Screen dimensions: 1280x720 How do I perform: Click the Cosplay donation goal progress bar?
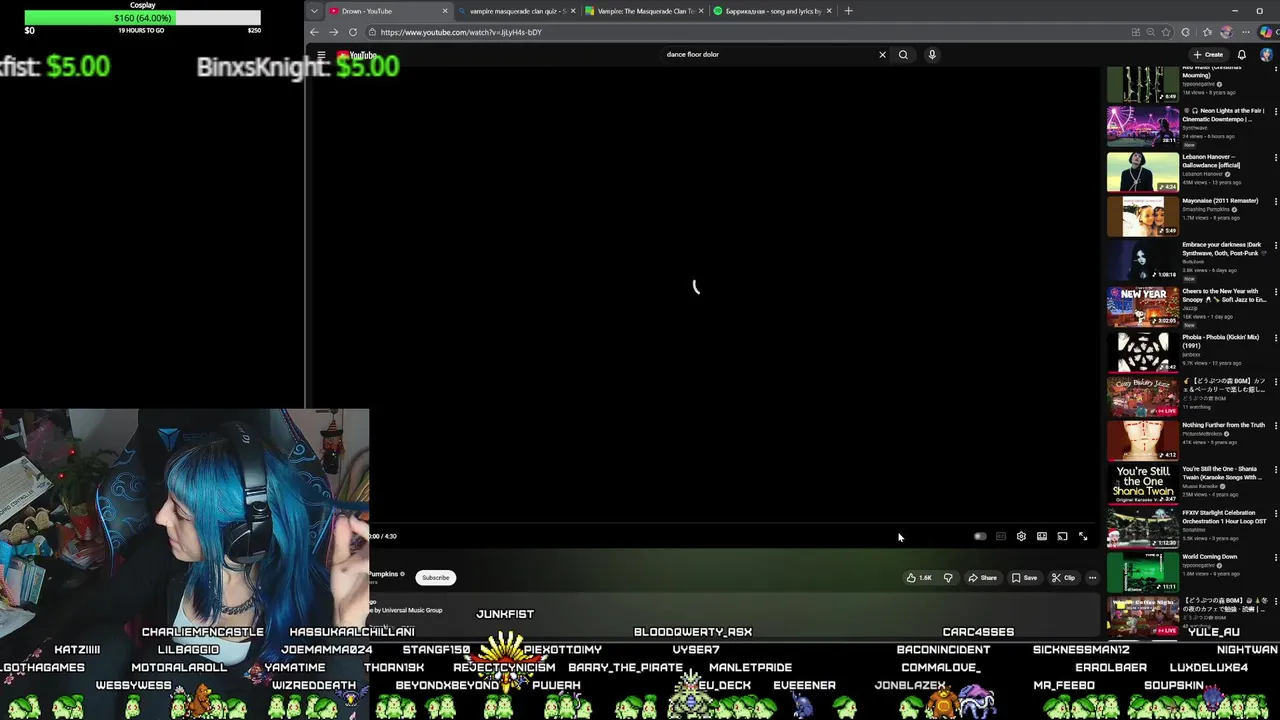point(142,18)
